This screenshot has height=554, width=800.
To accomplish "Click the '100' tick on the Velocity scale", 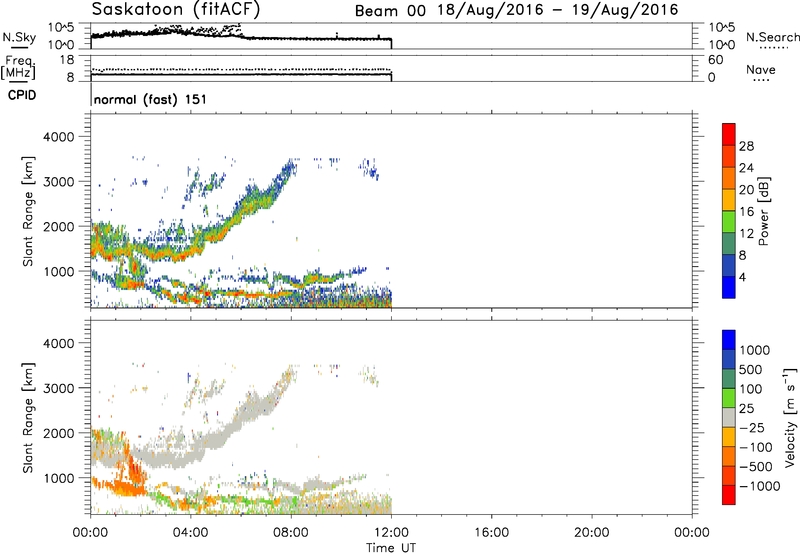I will point(751,389).
